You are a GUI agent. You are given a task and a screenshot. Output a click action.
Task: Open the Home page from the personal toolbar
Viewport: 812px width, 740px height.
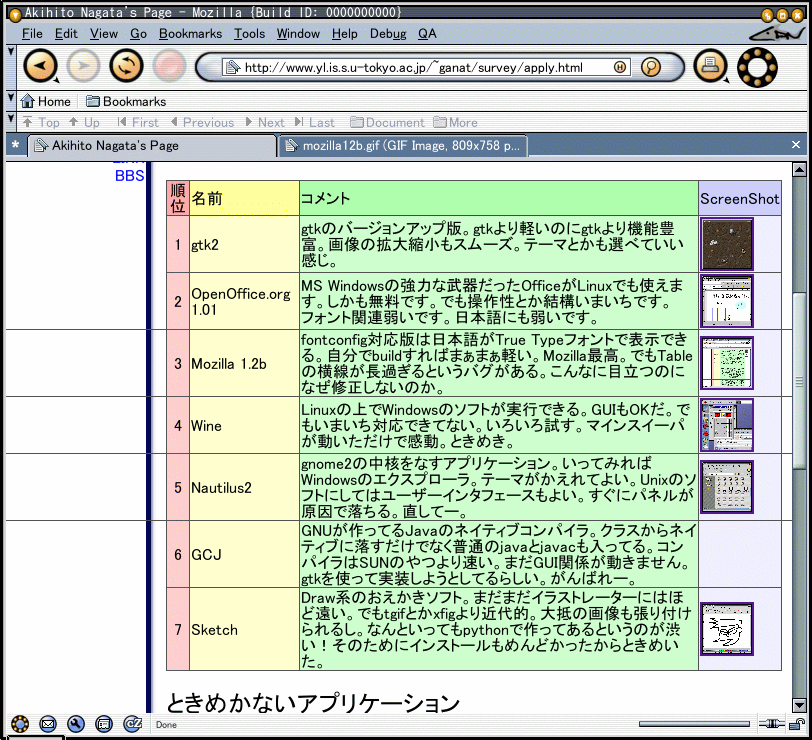click(x=45, y=101)
